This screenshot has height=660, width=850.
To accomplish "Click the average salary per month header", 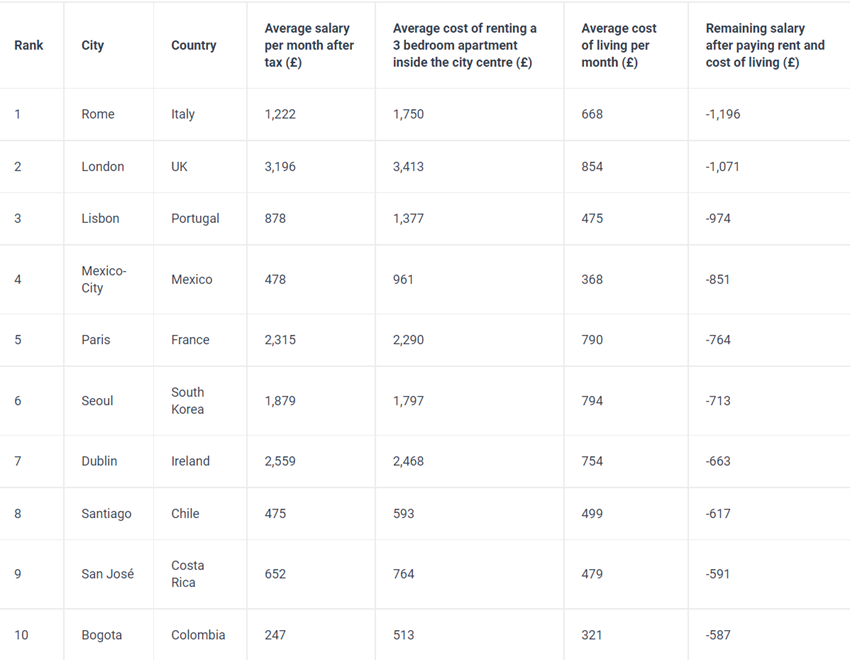I will (x=308, y=46).
